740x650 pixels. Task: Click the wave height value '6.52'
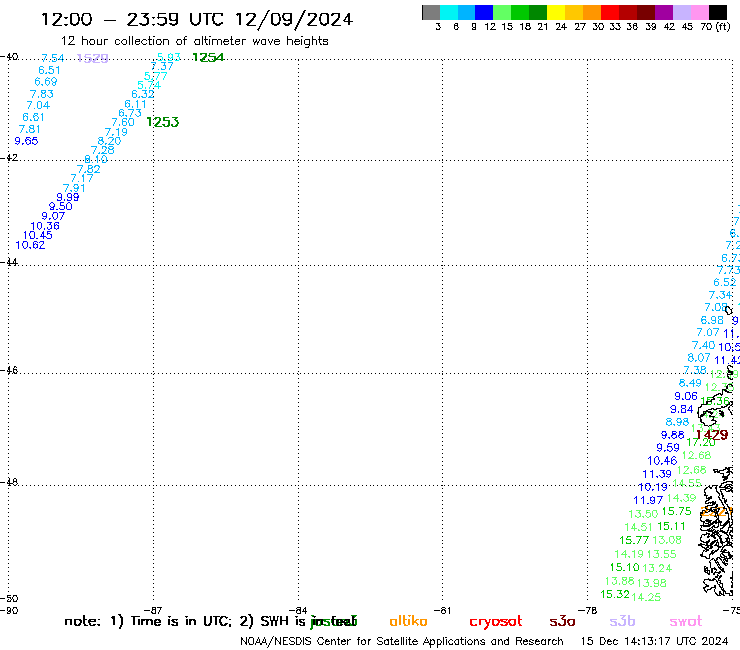[x=724, y=282]
